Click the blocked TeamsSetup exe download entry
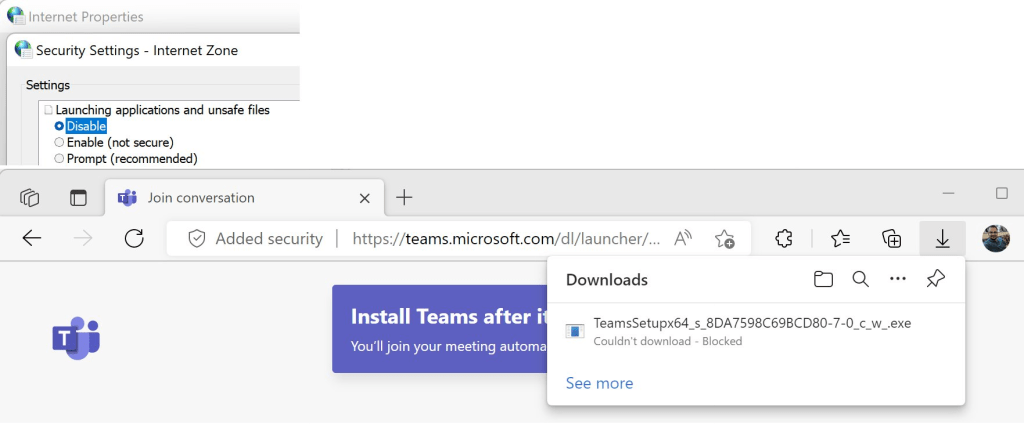1024x424 pixels. (x=750, y=331)
